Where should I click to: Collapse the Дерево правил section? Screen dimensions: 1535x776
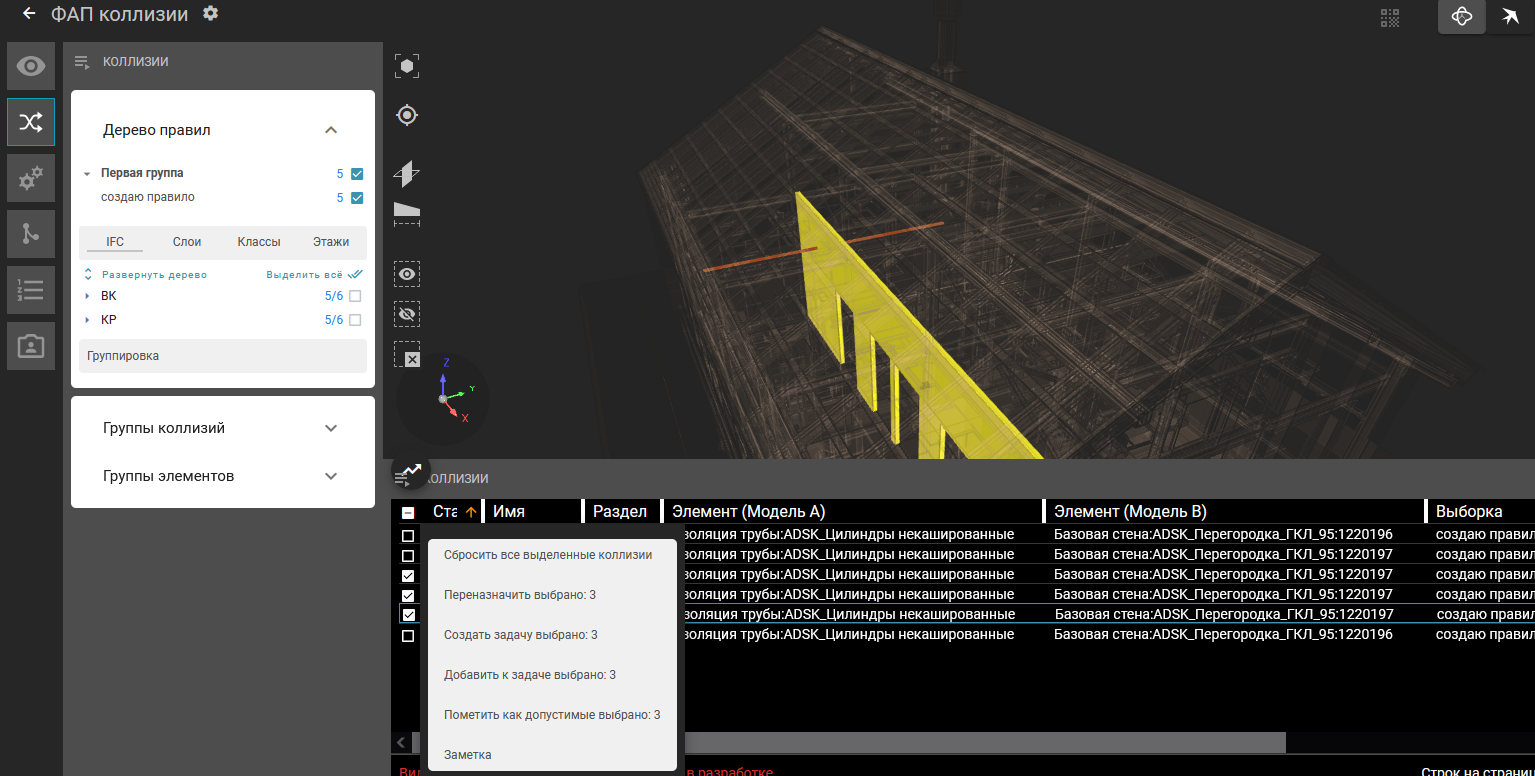[x=331, y=130]
